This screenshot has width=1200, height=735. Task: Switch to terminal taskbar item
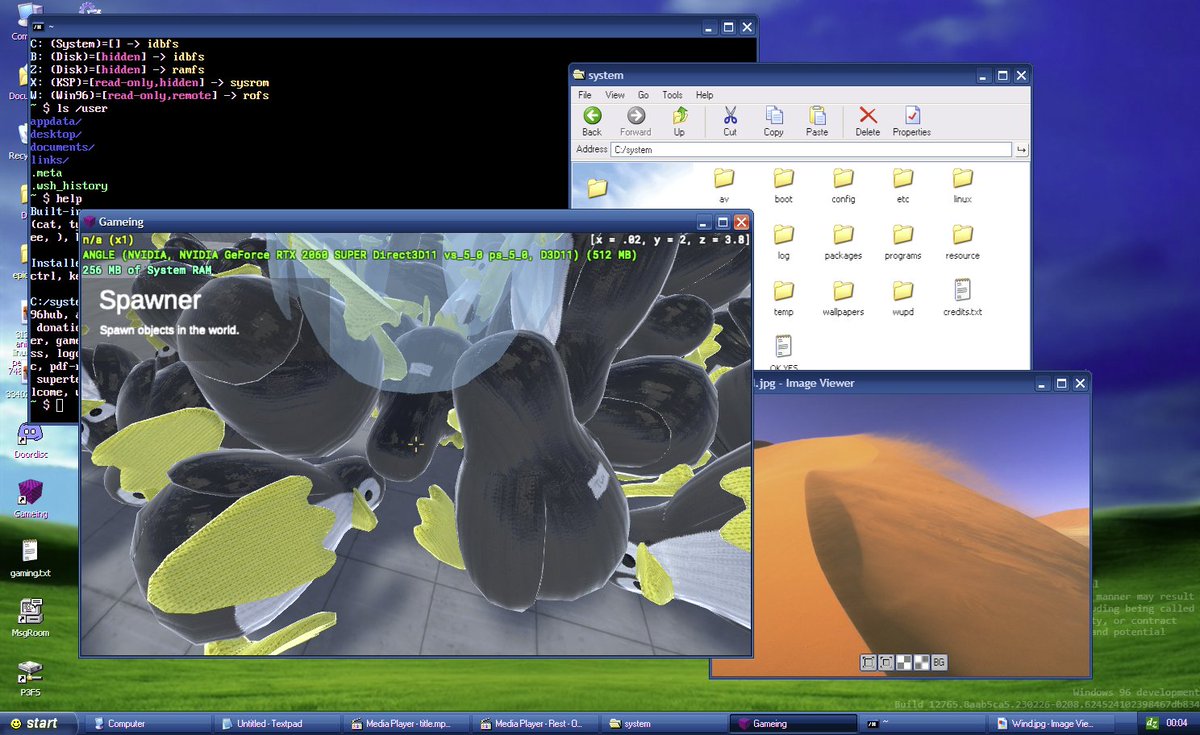[922, 723]
